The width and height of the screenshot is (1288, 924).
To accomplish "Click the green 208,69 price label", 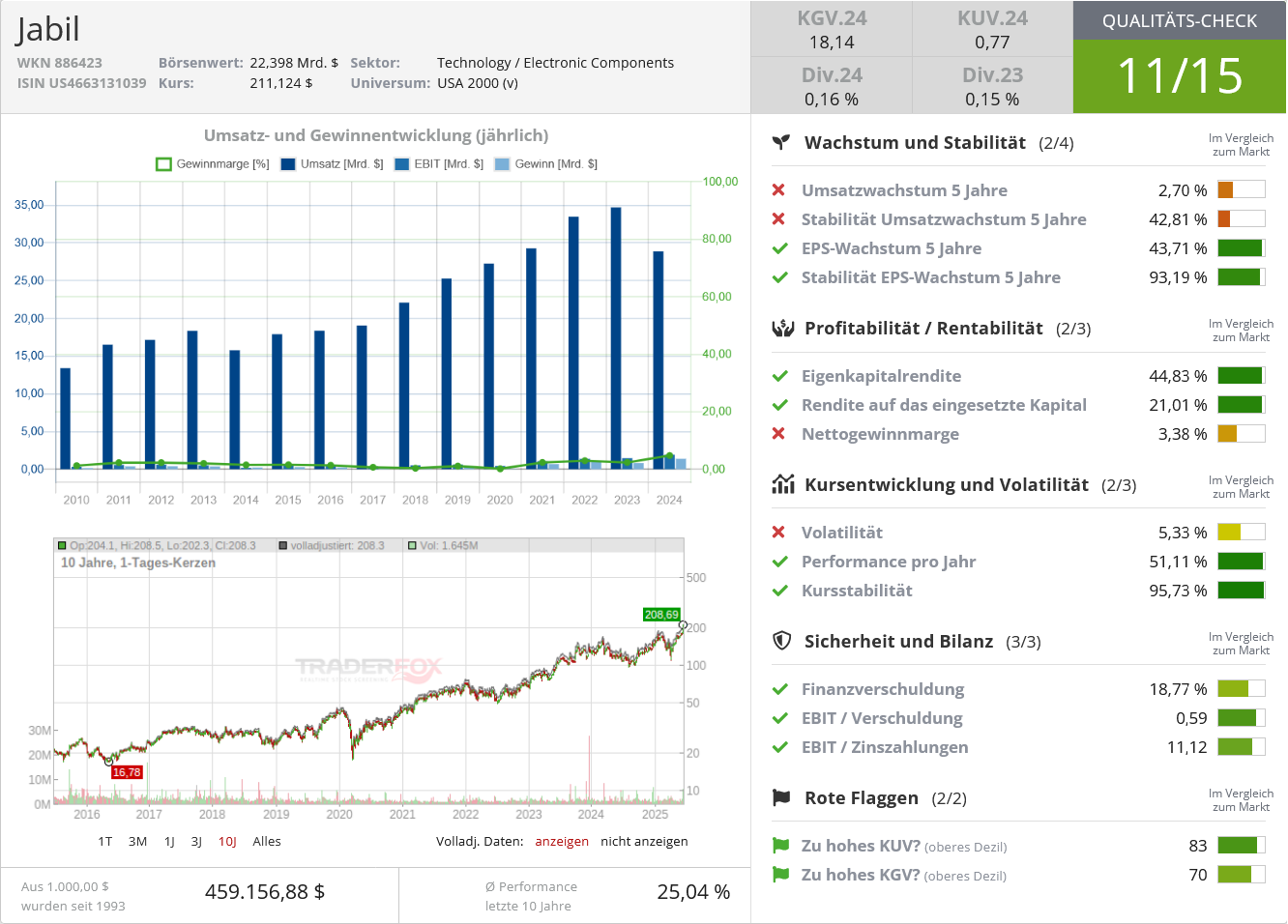I will [661, 615].
